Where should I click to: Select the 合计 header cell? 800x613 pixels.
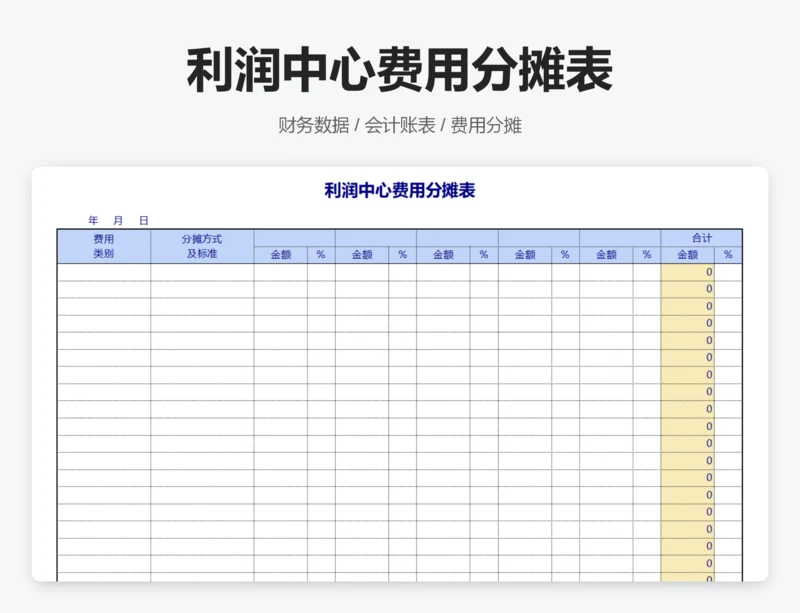point(702,238)
